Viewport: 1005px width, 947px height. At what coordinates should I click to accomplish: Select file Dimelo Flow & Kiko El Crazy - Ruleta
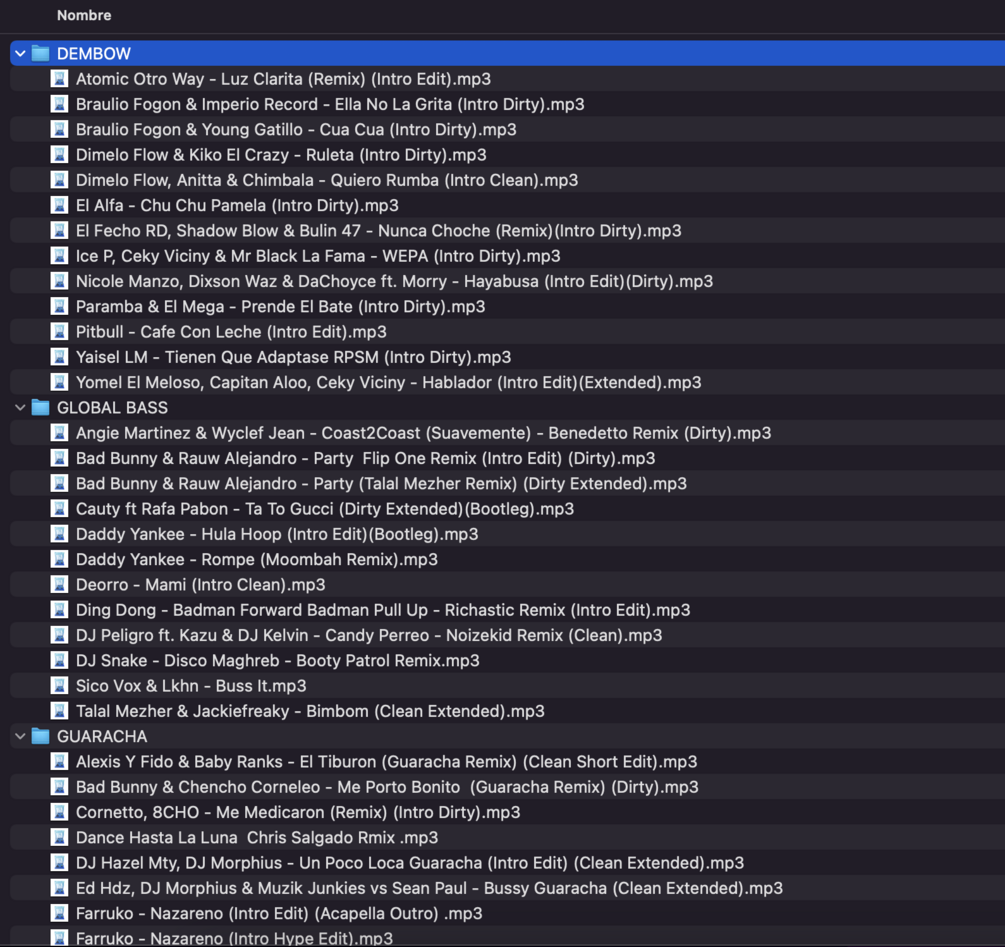[x=281, y=154]
